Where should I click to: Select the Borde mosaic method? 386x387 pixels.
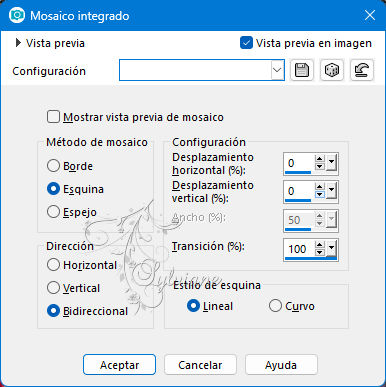(53, 166)
